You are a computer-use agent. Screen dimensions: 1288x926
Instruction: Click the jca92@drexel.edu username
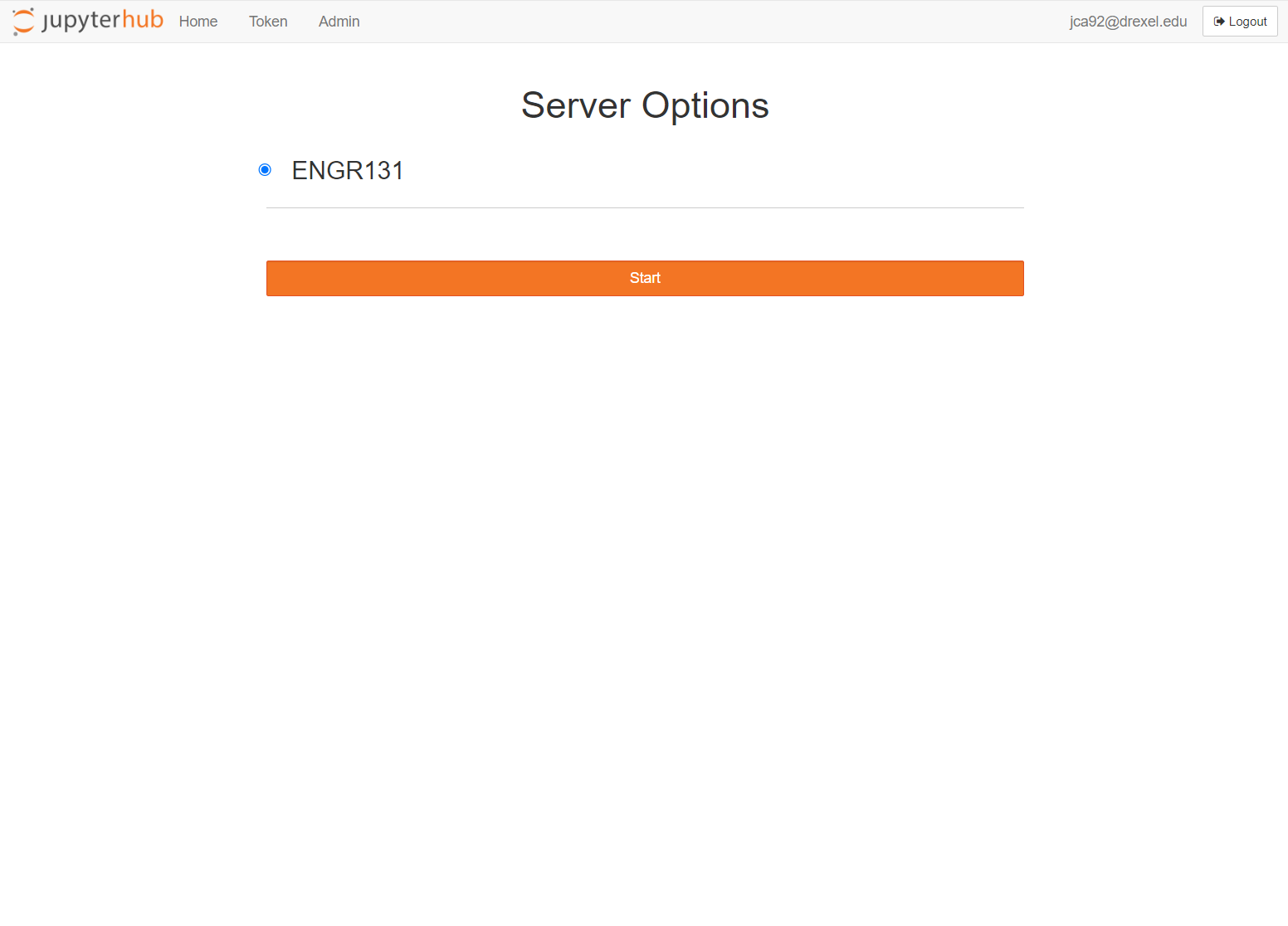pos(1128,22)
